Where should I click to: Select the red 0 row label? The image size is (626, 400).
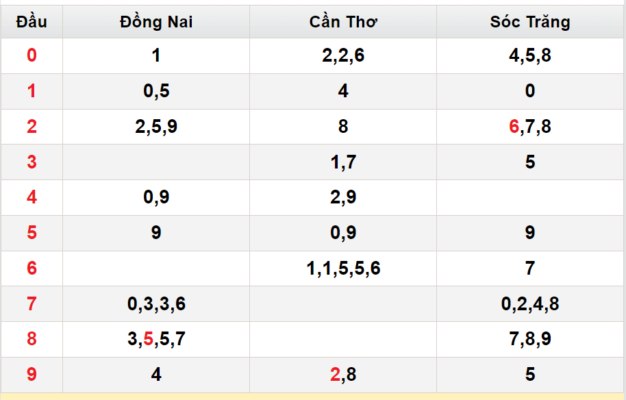pyautogui.click(x=32, y=55)
